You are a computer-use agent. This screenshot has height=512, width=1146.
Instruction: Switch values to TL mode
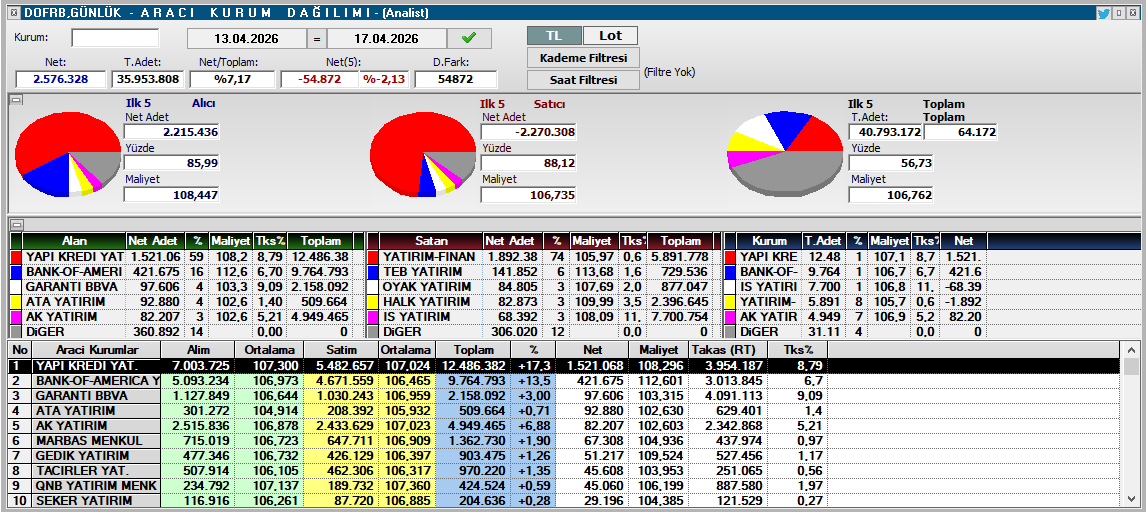click(x=554, y=36)
